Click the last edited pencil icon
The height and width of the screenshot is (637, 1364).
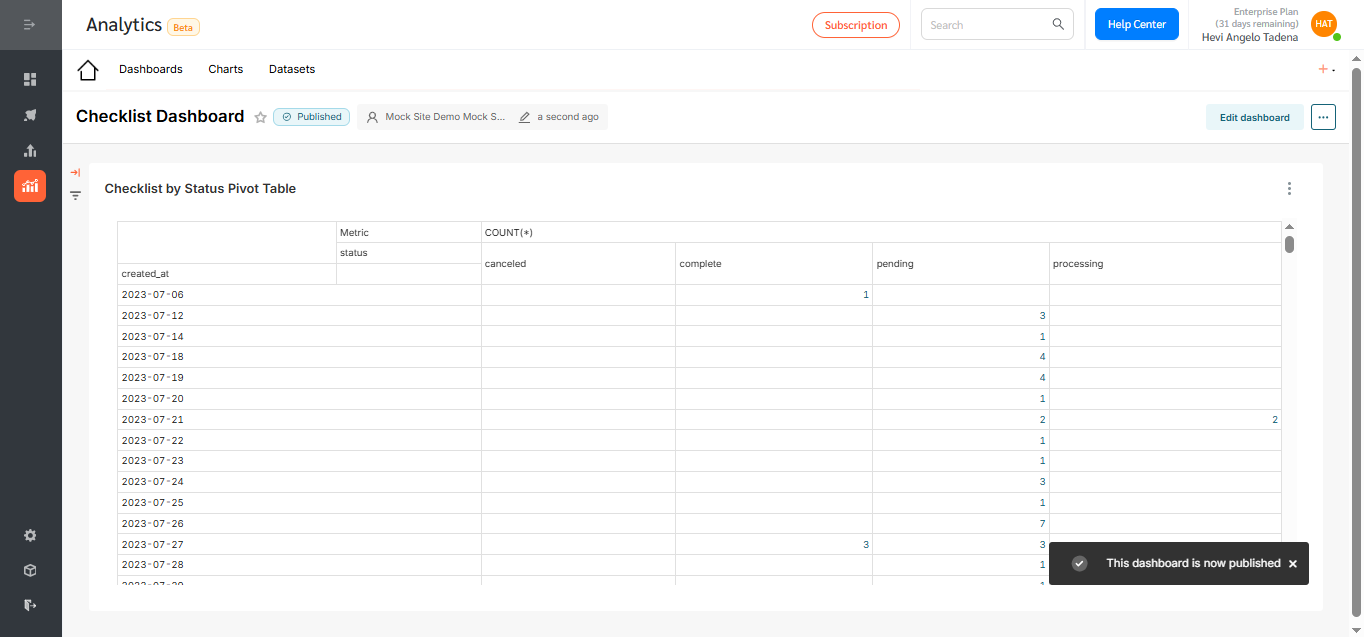[525, 117]
